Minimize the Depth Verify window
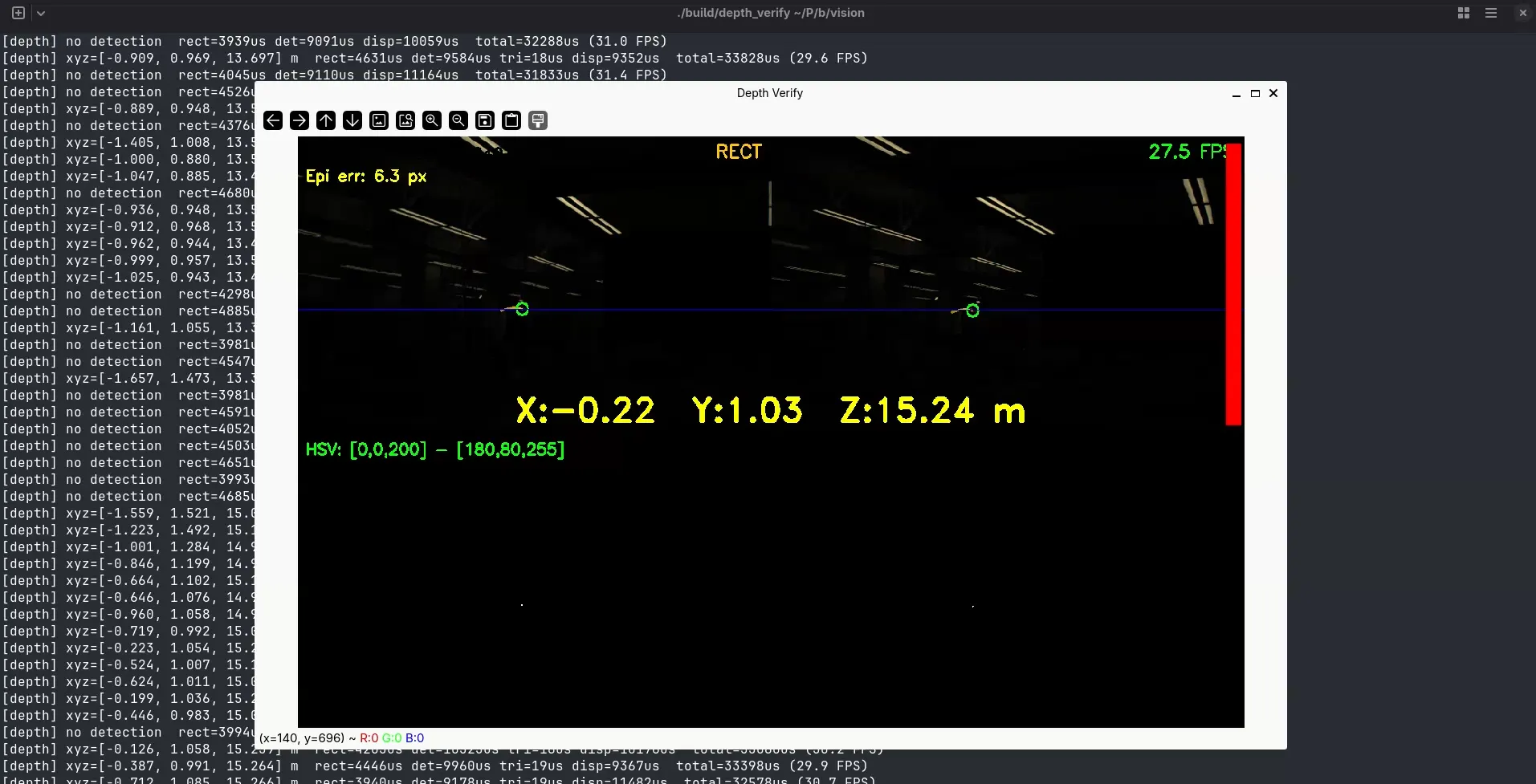This screenshot has height=784, width=1536. (x=1237, y=94)
